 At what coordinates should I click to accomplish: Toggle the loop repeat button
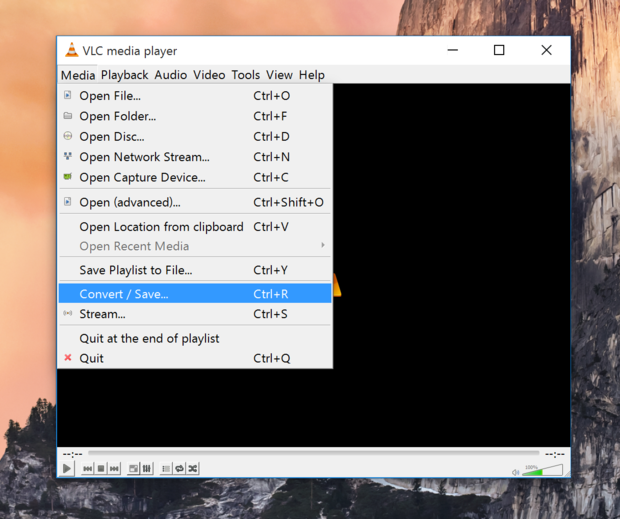click(180, 469)
